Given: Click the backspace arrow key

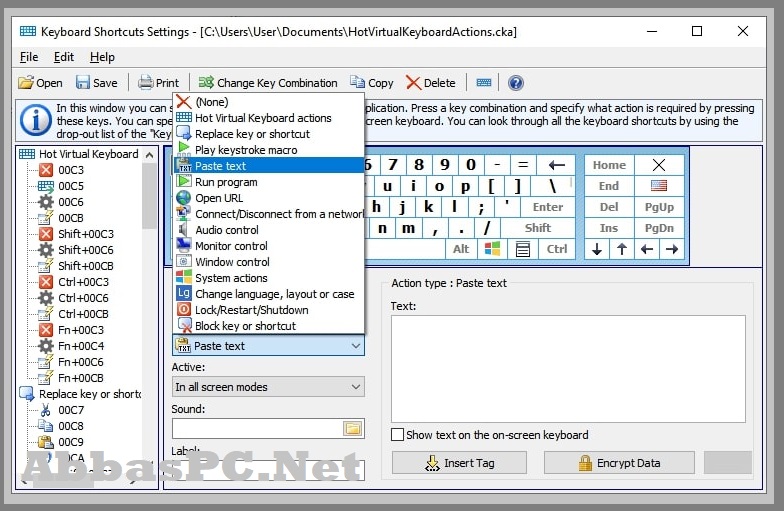Looking at the screenshot, I should point(556,165).
